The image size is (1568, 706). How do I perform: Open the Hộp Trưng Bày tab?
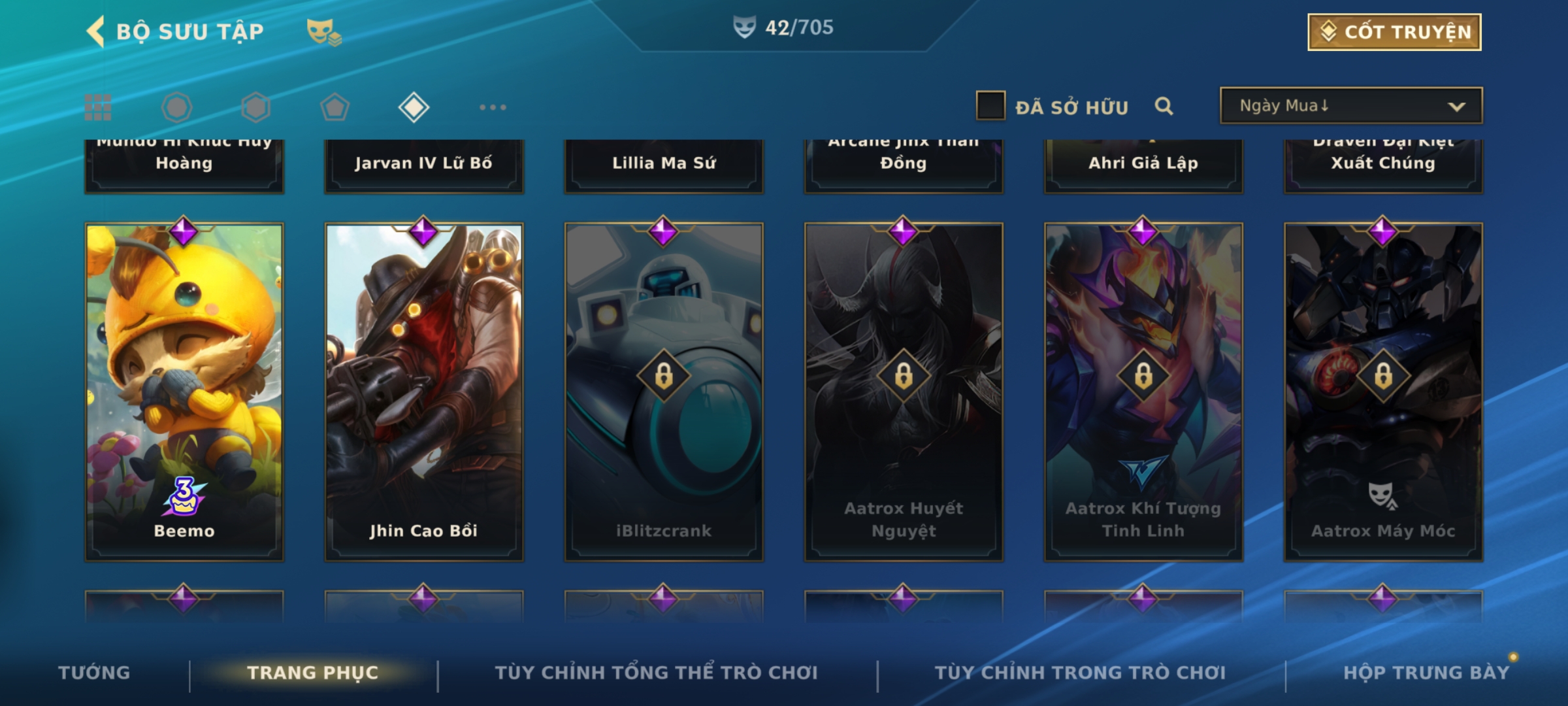pos(1426,673)
